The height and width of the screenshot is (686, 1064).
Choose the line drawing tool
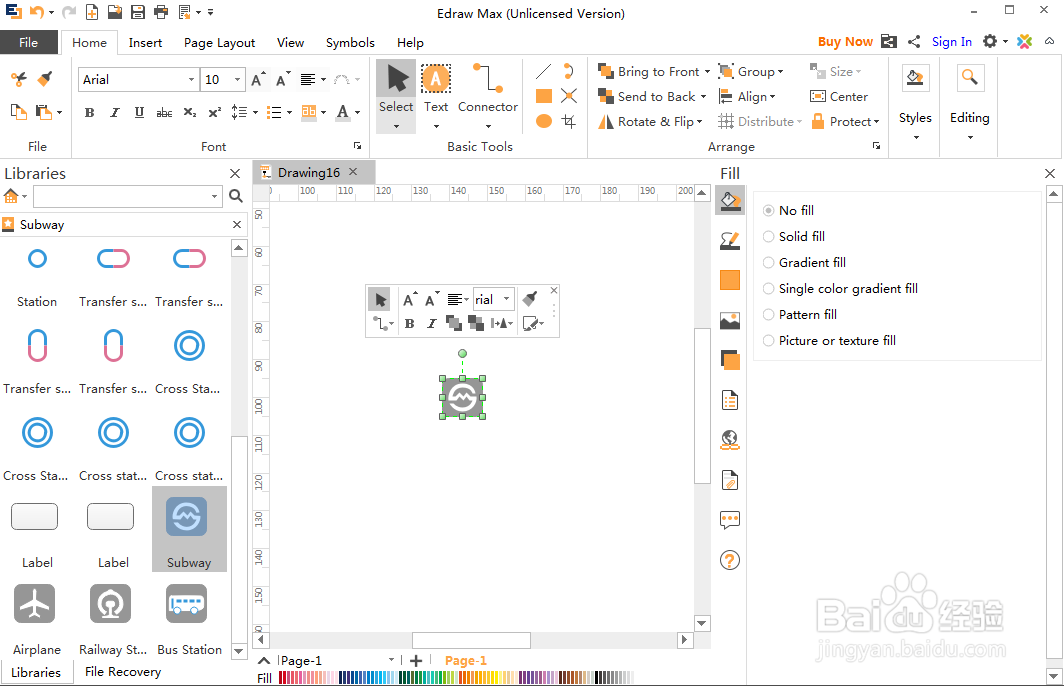point(544,71)
